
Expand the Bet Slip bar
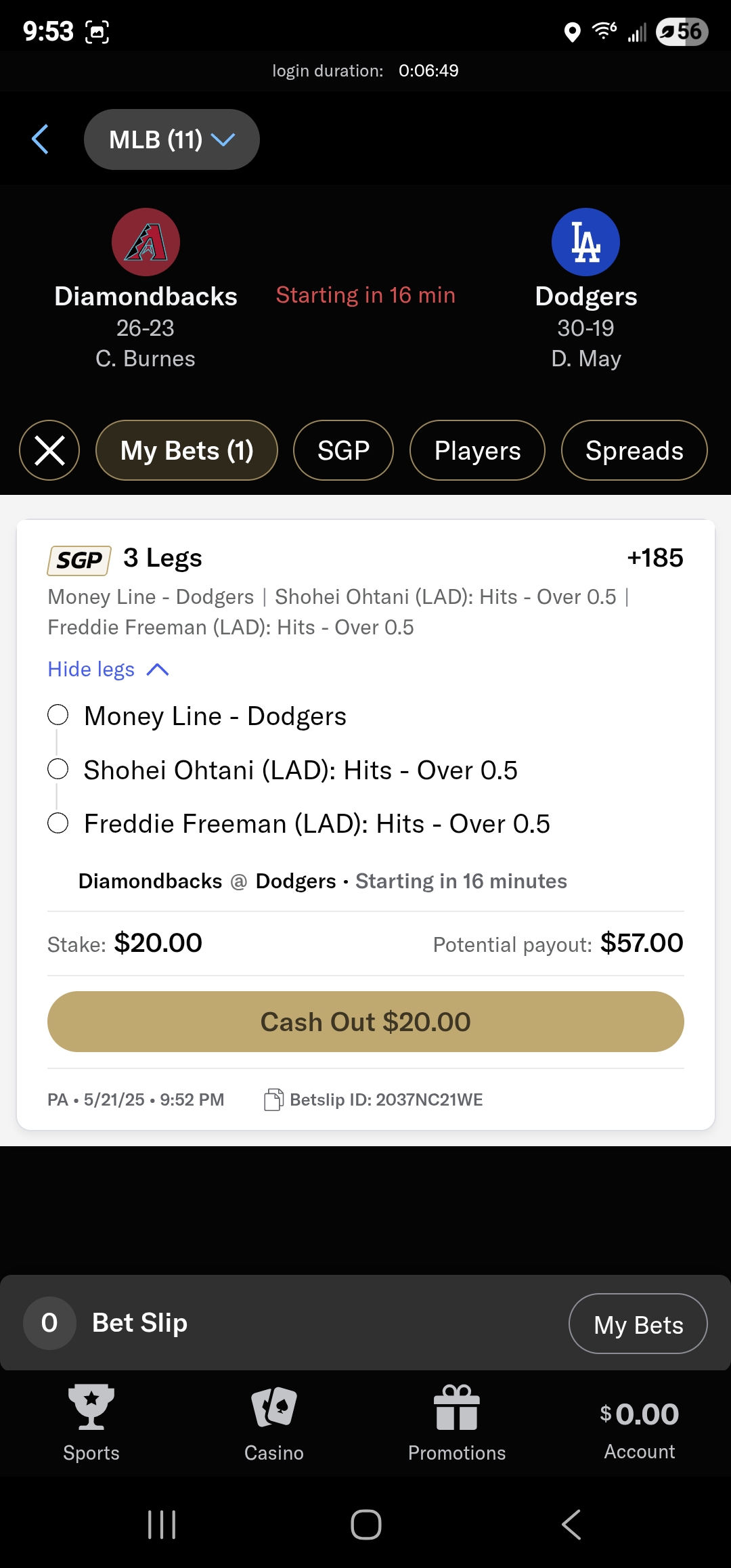[140, 1323]
